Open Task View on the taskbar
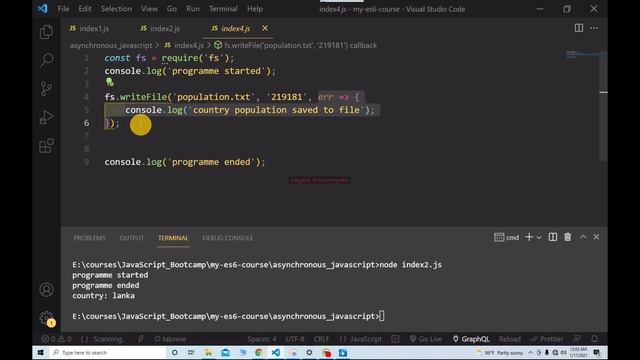 click(191, 353)
